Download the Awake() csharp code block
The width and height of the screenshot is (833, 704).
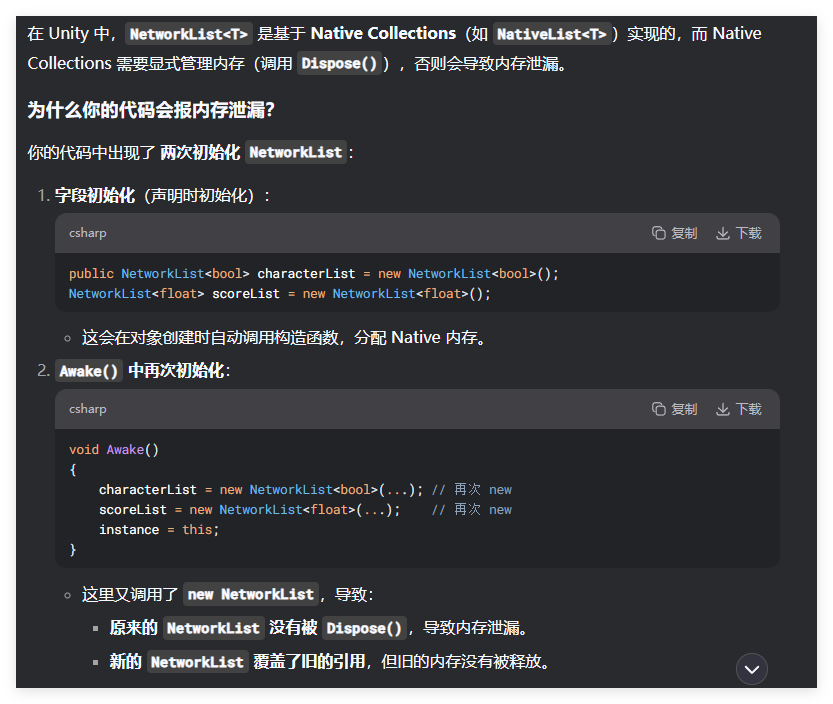(739, 409)
